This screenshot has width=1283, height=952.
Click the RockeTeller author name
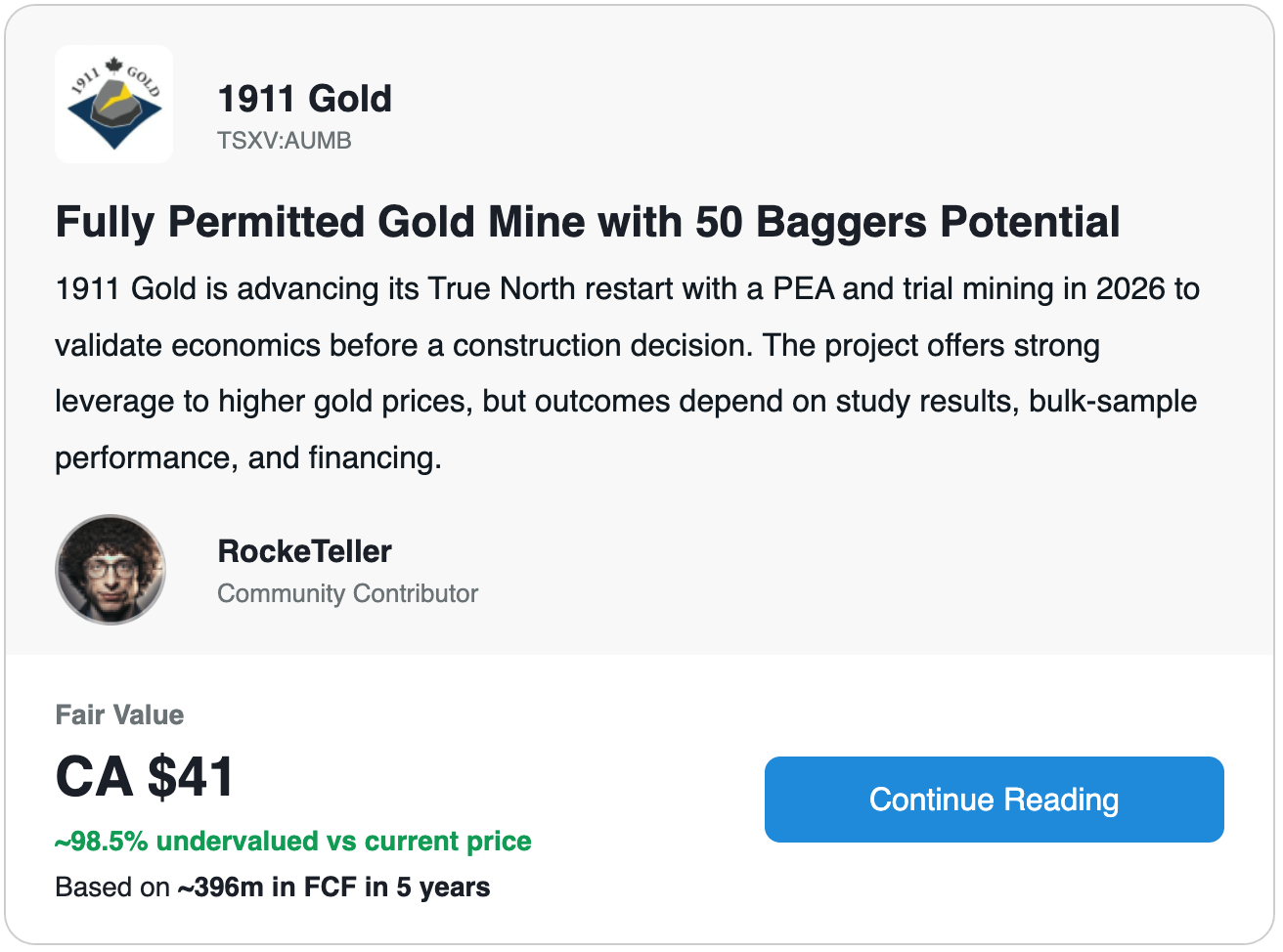click(304, 551)
